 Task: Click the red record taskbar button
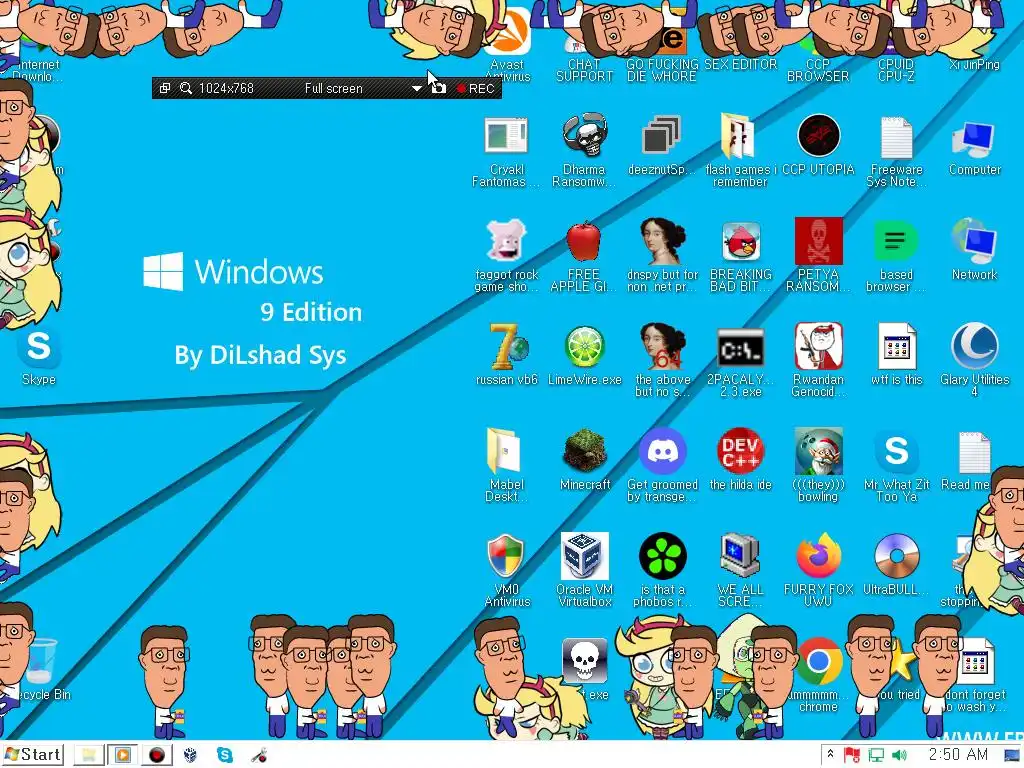tap(156, 755)
